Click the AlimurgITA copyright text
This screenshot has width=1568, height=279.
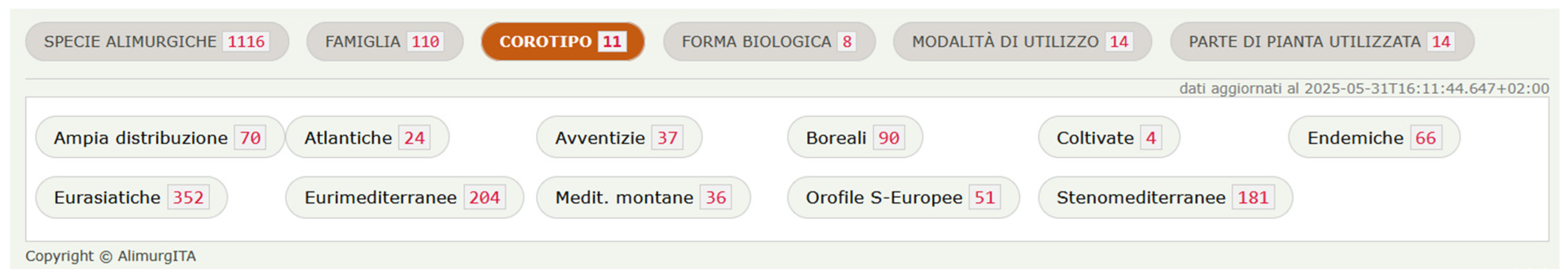tap(111, 256)
